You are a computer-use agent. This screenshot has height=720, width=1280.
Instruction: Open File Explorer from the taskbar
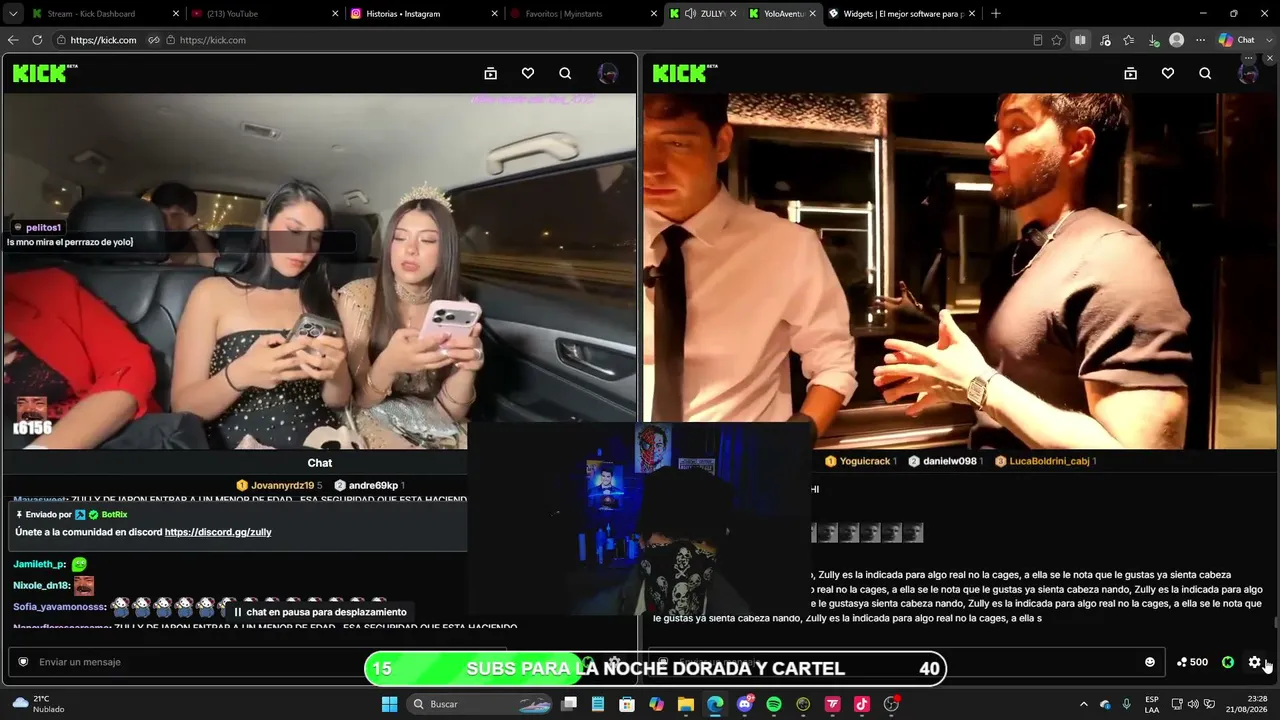pos(686,704)
